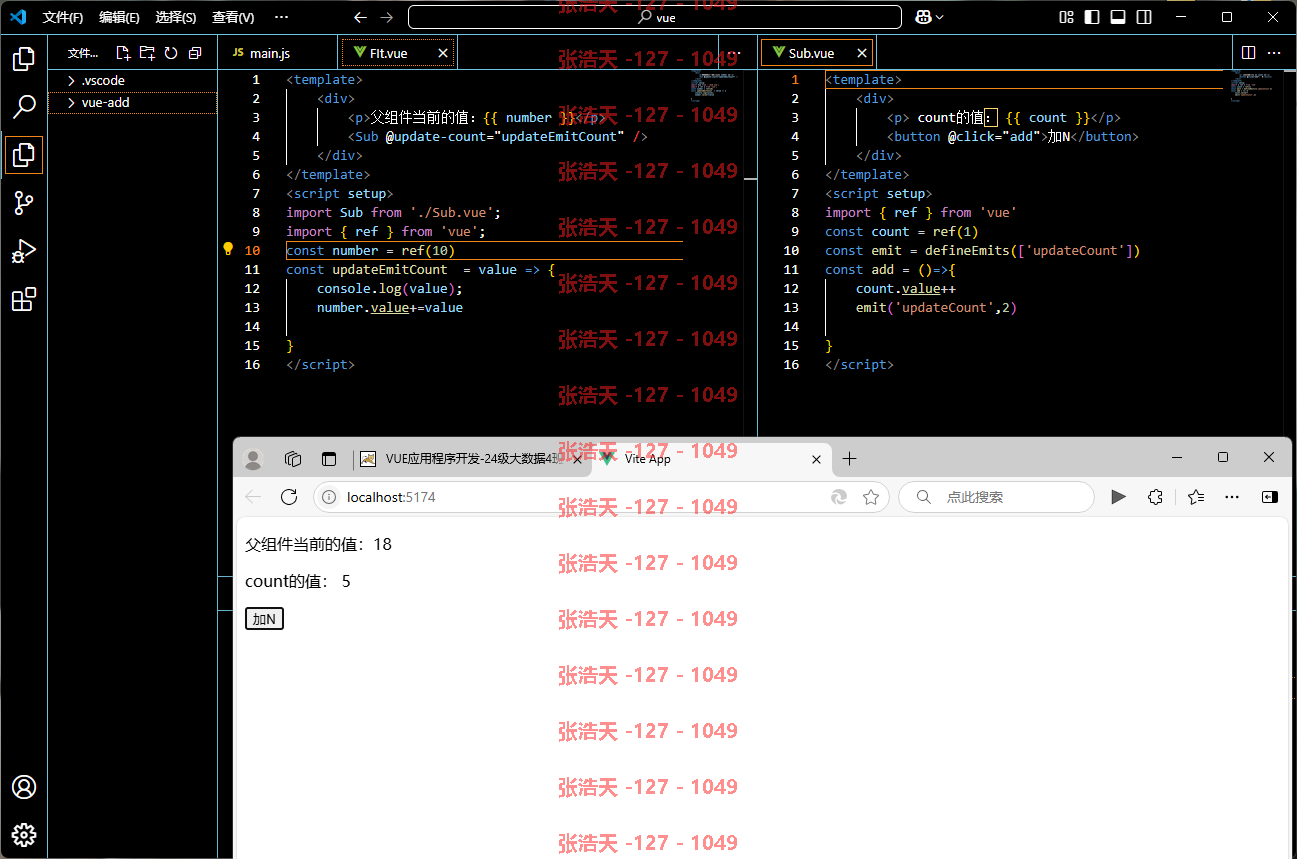
Task: Open the Search view in activity bar
Action: click(24, 106)
